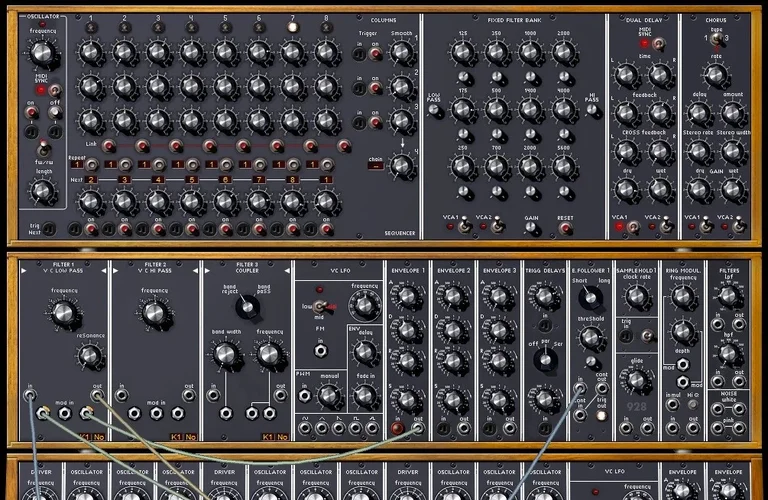Click the Envelope 1 red trigger in jack

point(398,429)
